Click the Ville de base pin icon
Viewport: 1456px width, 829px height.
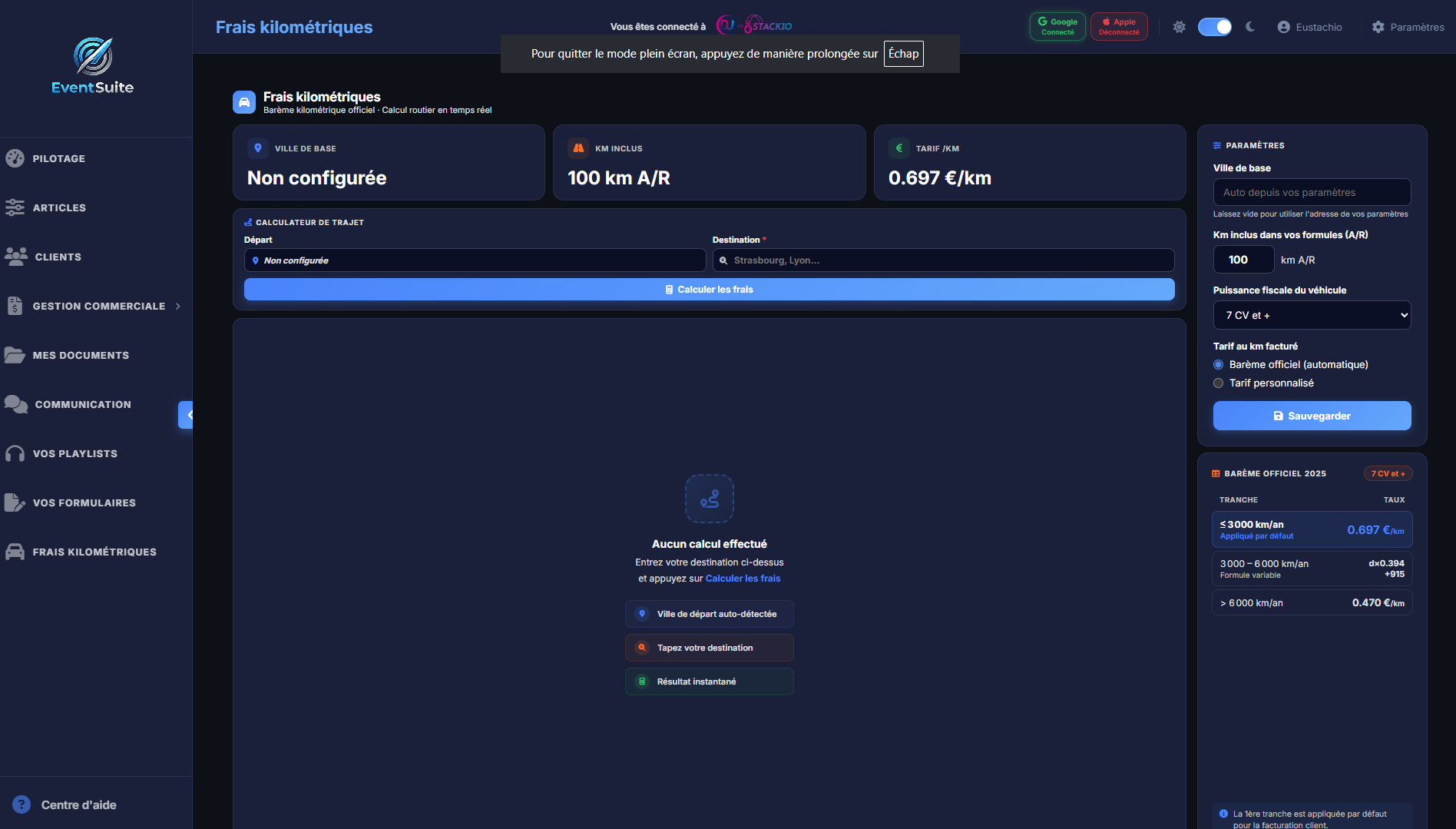(x=258, y=148)
